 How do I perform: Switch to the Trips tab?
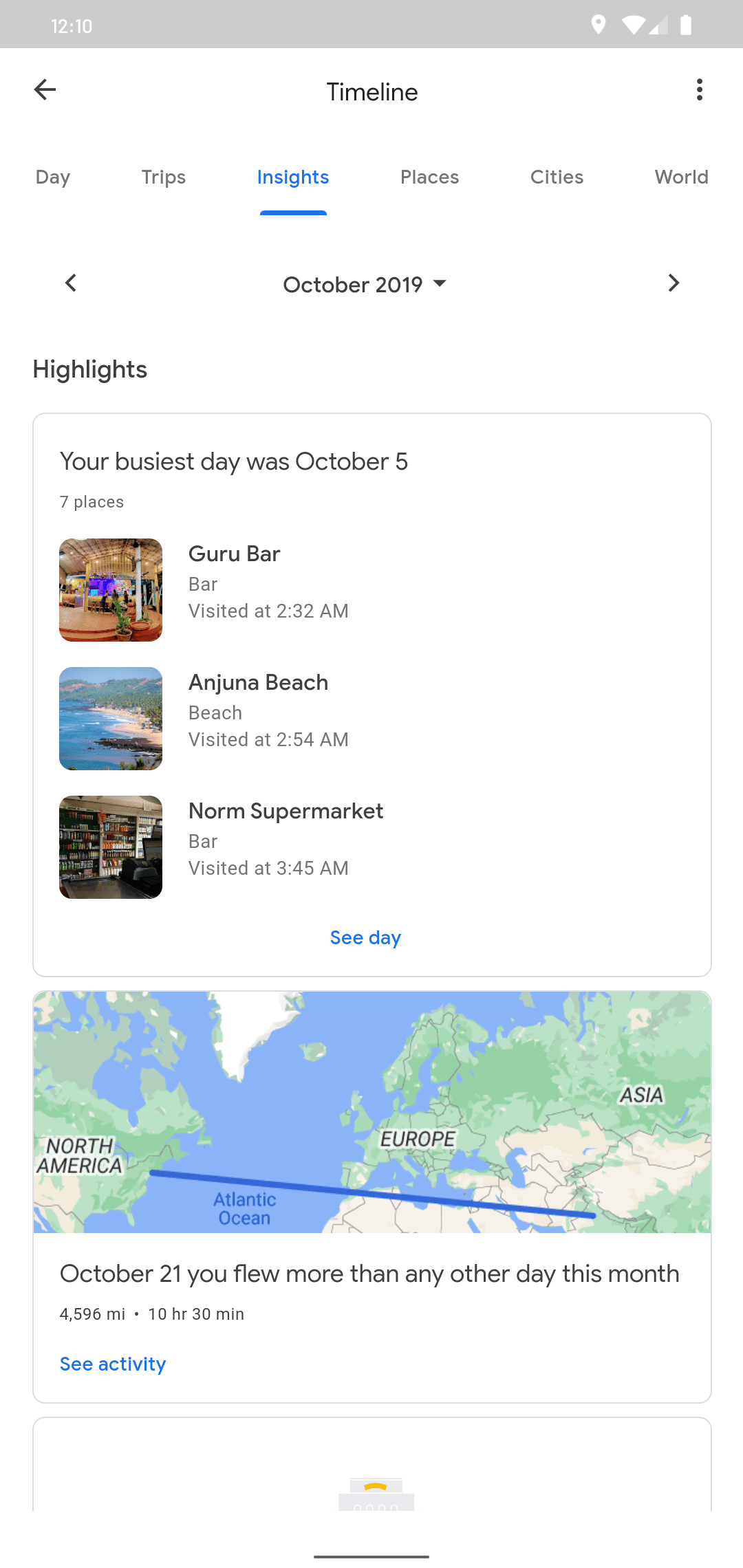(x=164, y=177)
